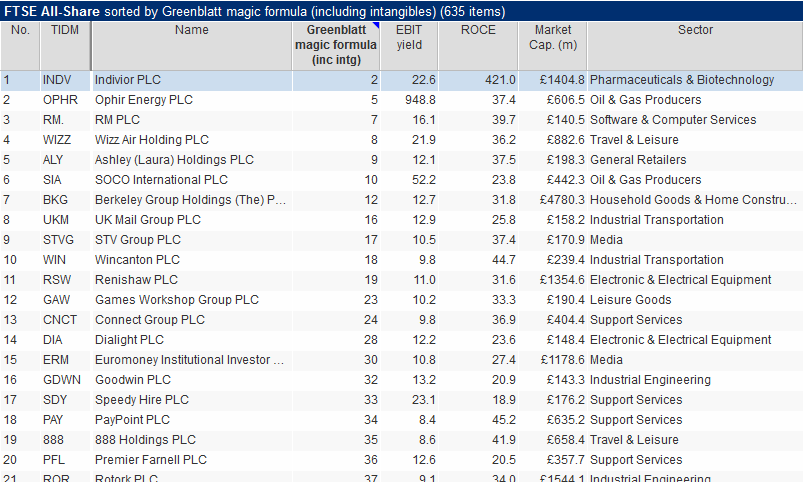
Task: Click the 44.7 ROCE value
Action: click(x=503, y=260)
